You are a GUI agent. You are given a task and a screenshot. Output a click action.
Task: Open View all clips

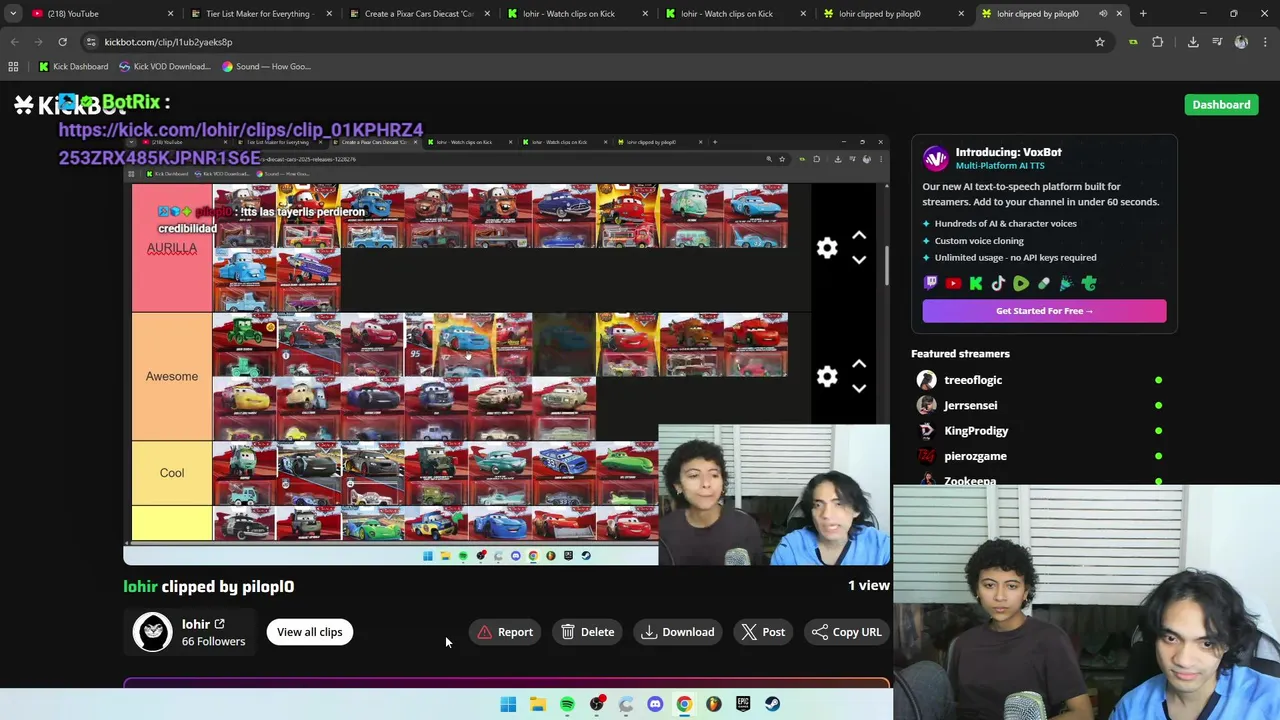click(309, 632)
